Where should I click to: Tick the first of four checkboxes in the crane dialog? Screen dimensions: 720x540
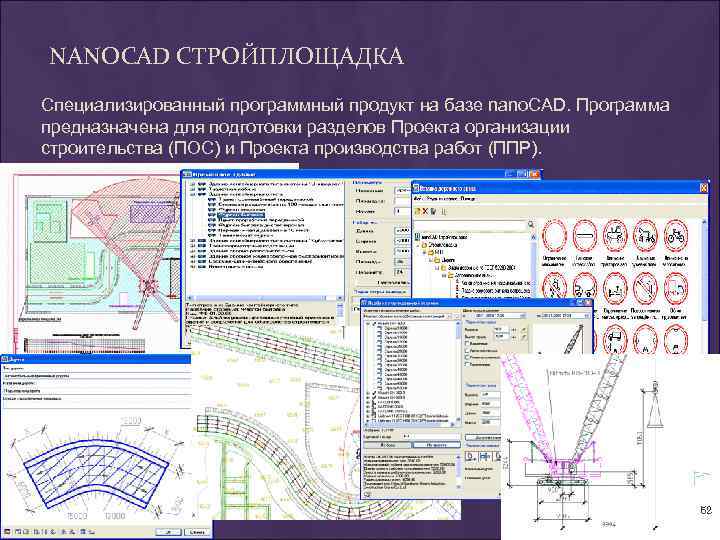(x=467, y=343)
